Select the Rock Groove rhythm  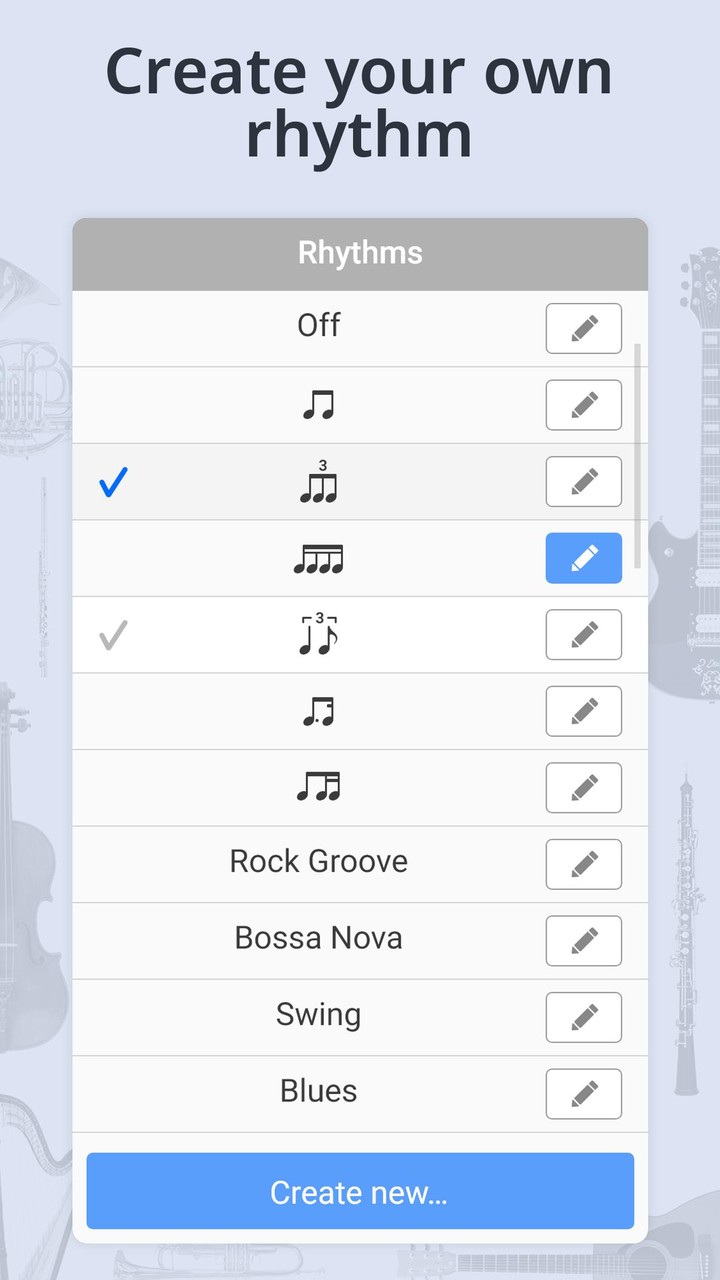[x=318, y=862]
